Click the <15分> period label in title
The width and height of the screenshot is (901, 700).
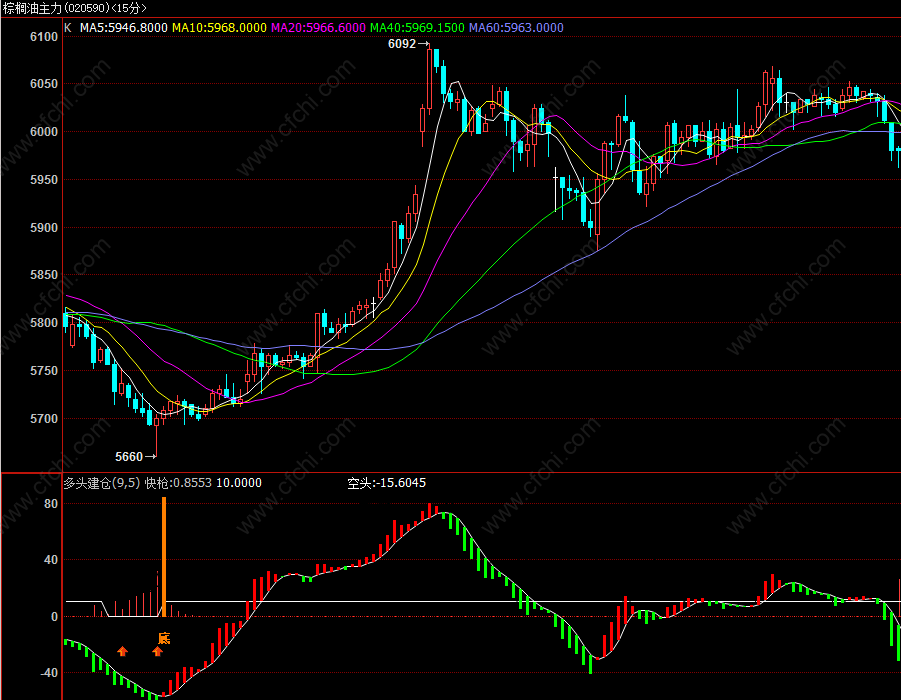(x=128, y=8)
